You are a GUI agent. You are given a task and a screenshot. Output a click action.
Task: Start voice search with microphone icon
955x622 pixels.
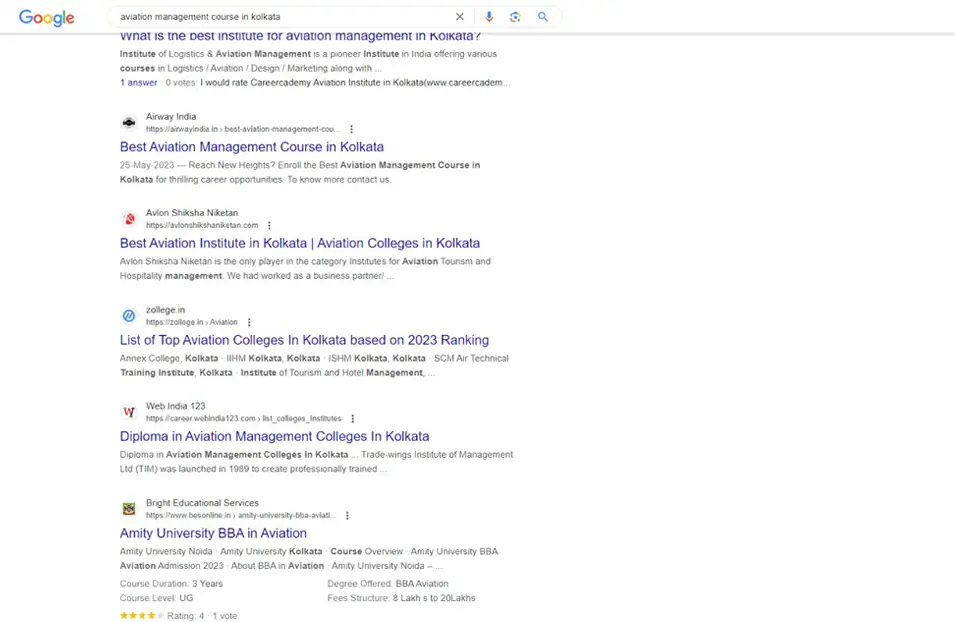489,17
